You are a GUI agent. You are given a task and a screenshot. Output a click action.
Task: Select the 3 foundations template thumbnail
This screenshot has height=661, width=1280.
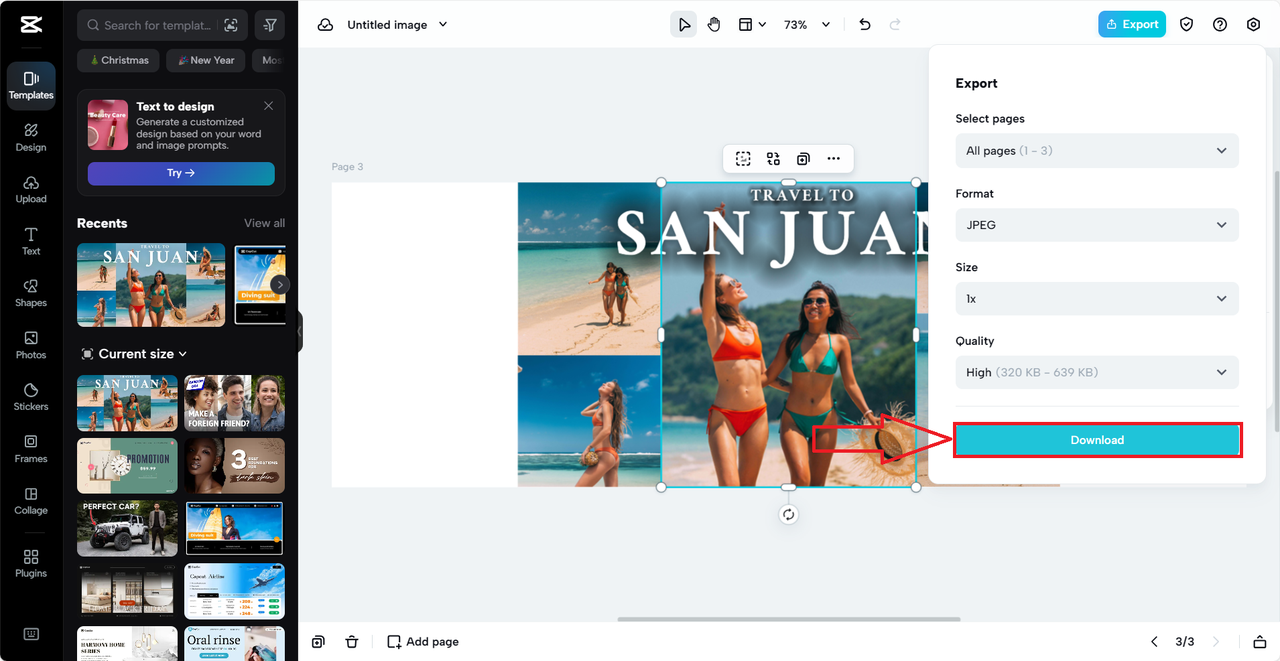tap(234, 465)
